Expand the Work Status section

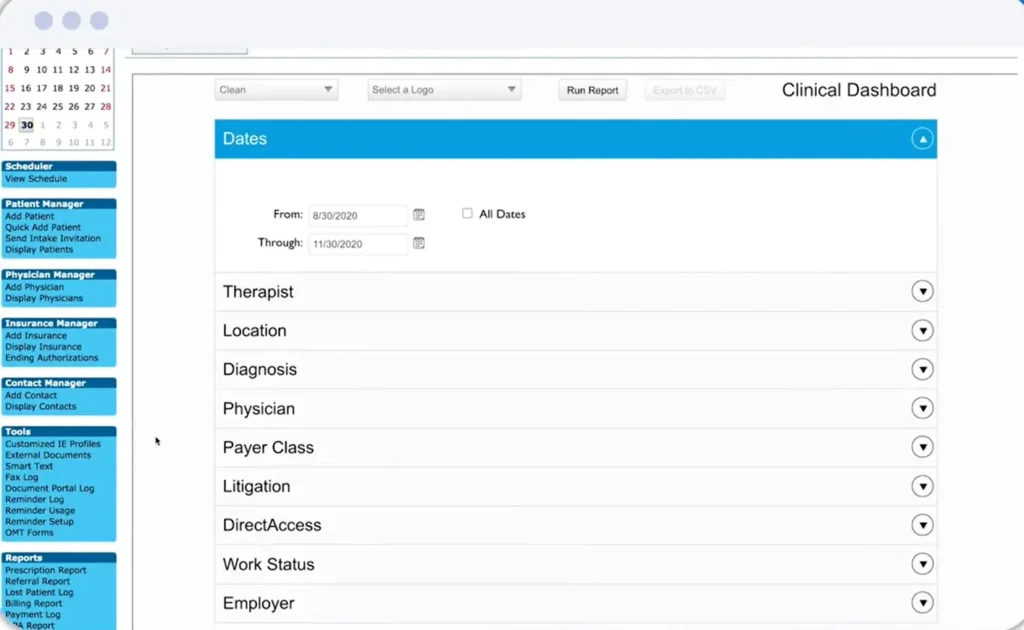pyautogui.click(x=922, y=564)
